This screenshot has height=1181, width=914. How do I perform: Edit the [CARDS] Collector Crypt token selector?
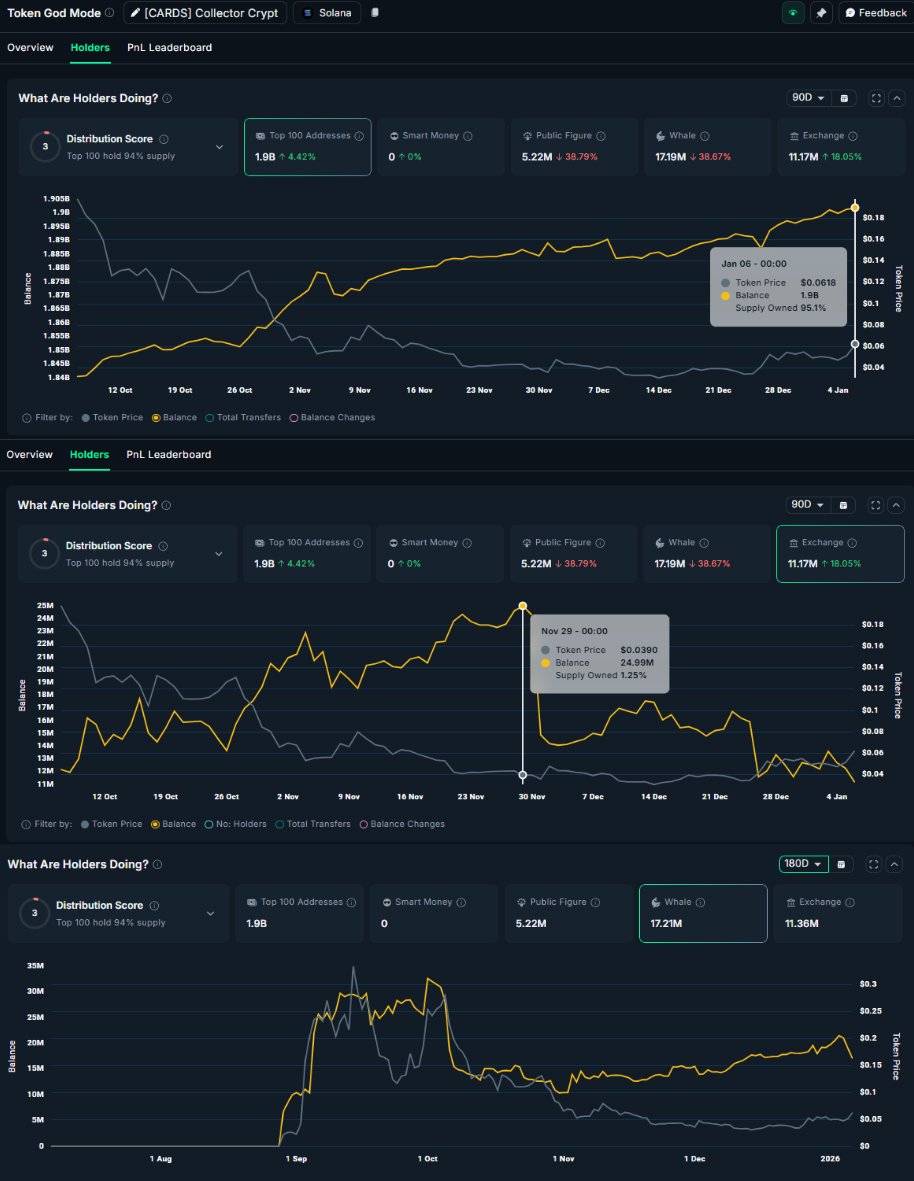point(205,13)
